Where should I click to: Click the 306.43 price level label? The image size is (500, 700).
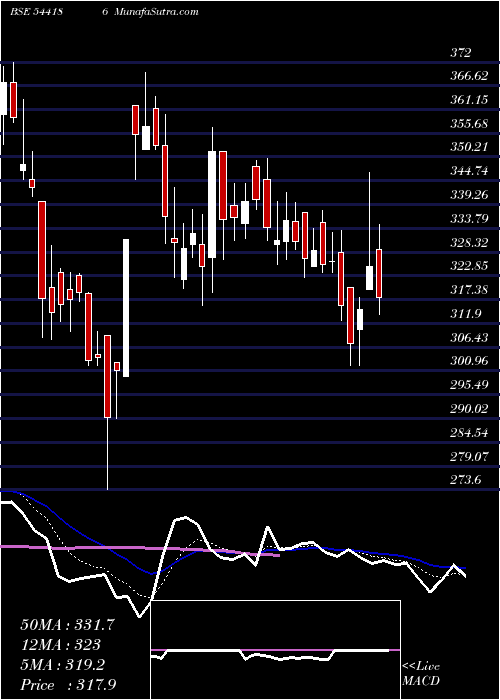pos(469,338)
